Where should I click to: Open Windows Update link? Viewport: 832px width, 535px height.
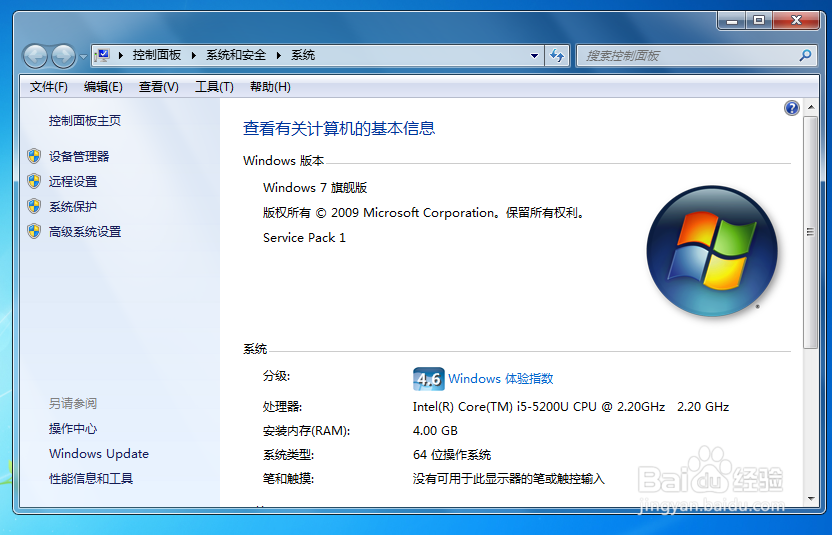99,454
